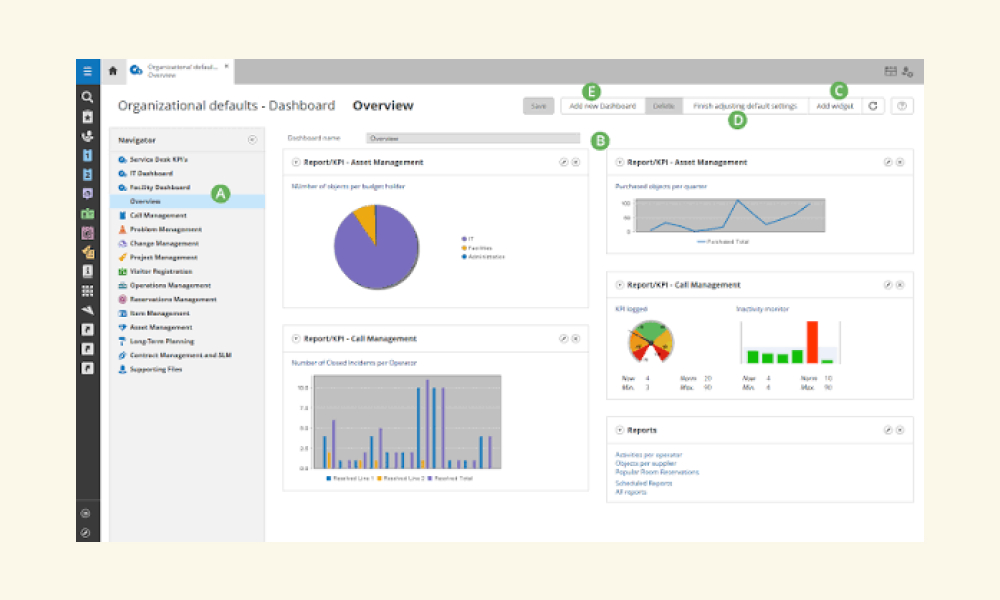Open Problem Management in Navigator
This screenshot has width=1000, height=600.
pyautogui.click(x=166, y=230)
